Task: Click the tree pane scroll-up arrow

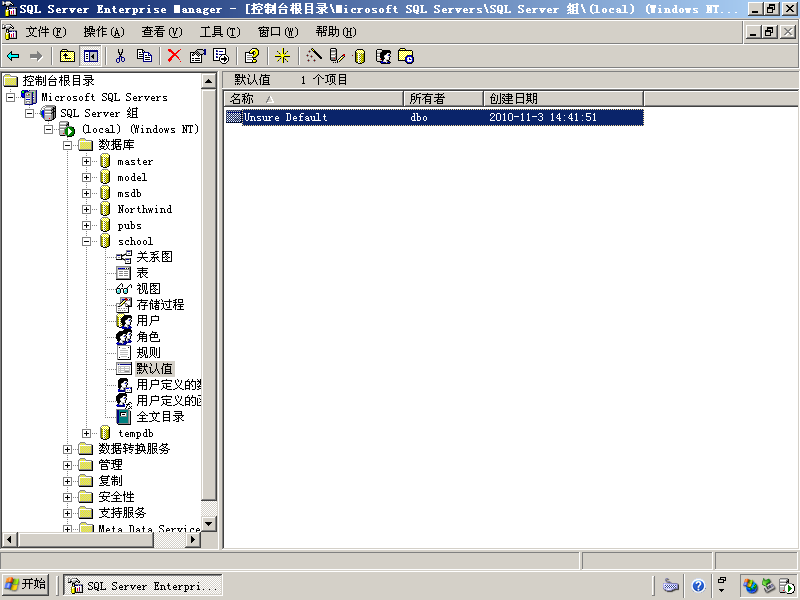Action: point(209,81)
